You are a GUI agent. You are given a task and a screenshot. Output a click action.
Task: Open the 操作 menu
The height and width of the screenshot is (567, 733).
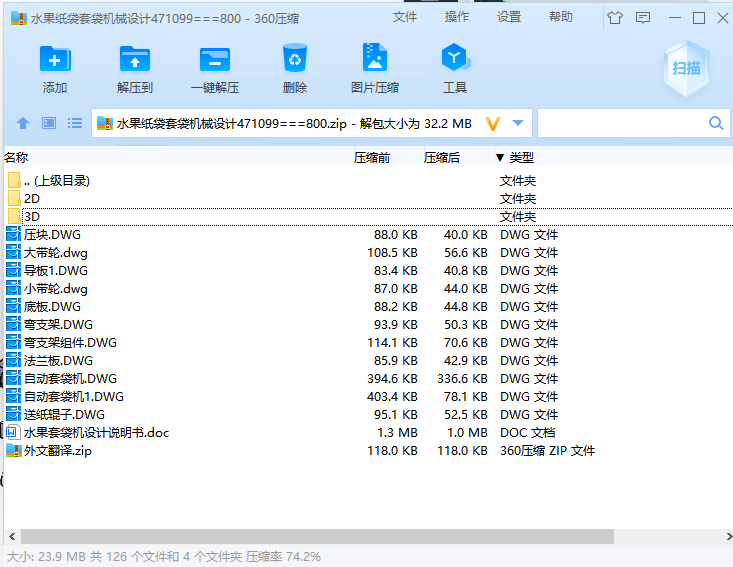457,17
